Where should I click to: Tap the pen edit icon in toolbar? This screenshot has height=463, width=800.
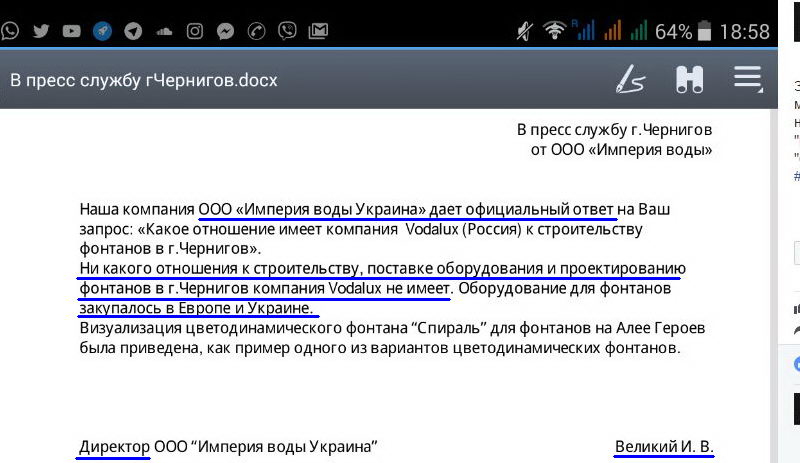pyautogui.click(x=630, y=79)
